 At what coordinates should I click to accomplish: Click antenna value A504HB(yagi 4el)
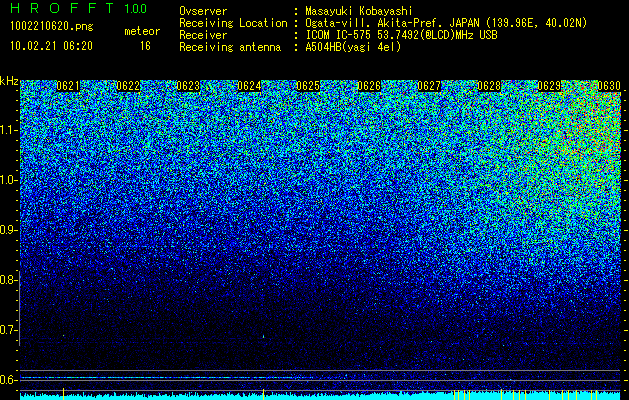(x=353, y=47)
